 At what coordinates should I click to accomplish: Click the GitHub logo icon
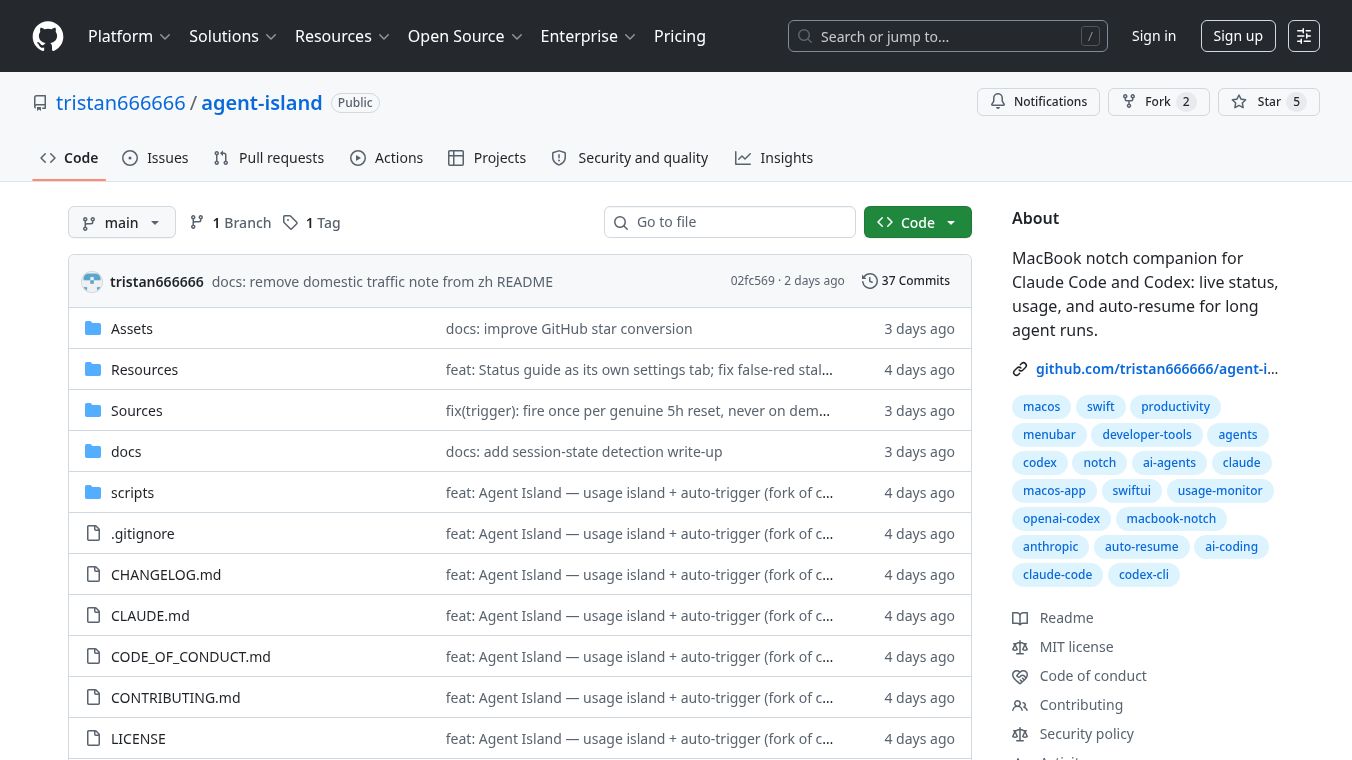click(x=48, y=36)
